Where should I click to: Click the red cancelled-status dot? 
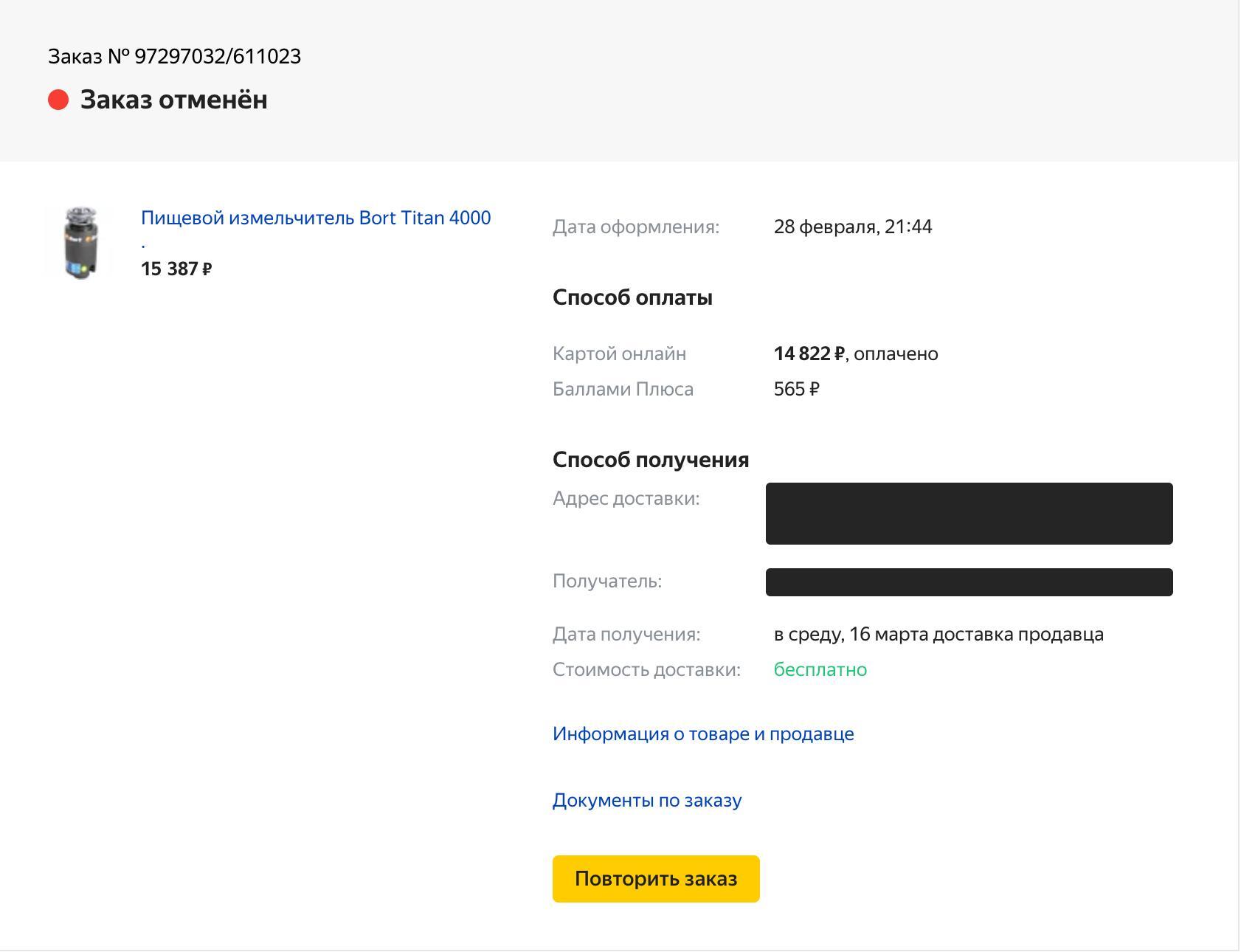point(58,100)
